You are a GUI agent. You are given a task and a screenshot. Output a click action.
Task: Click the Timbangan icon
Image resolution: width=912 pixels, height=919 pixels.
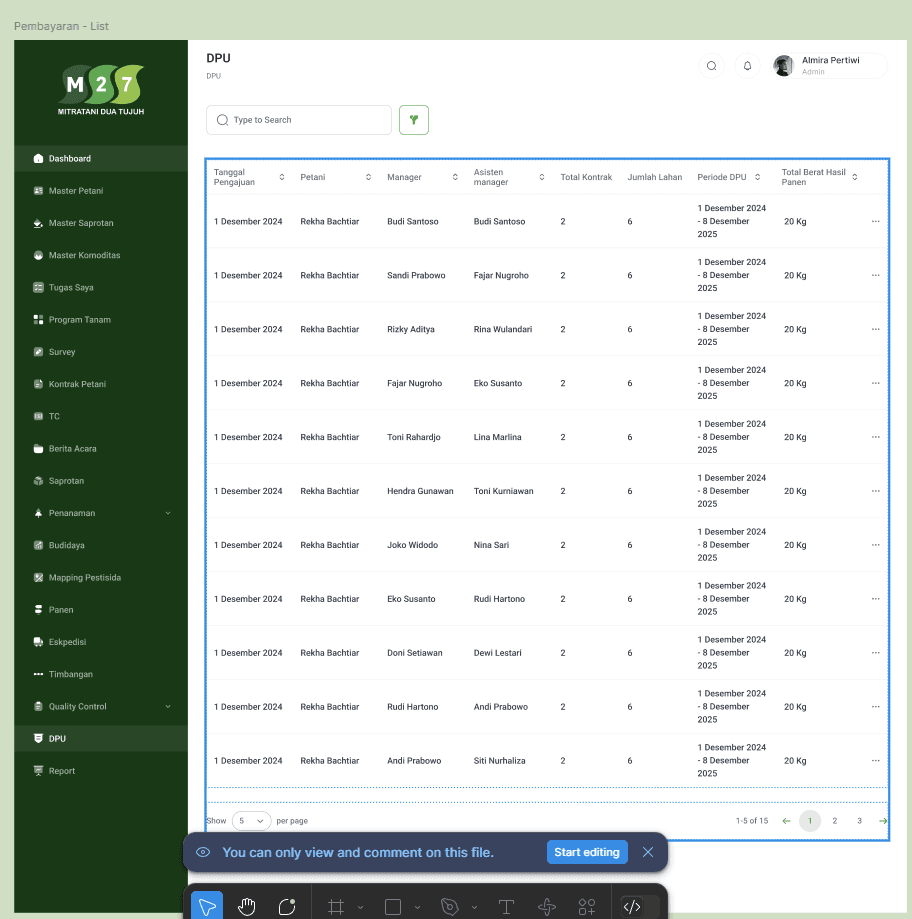tap(38, 674)
